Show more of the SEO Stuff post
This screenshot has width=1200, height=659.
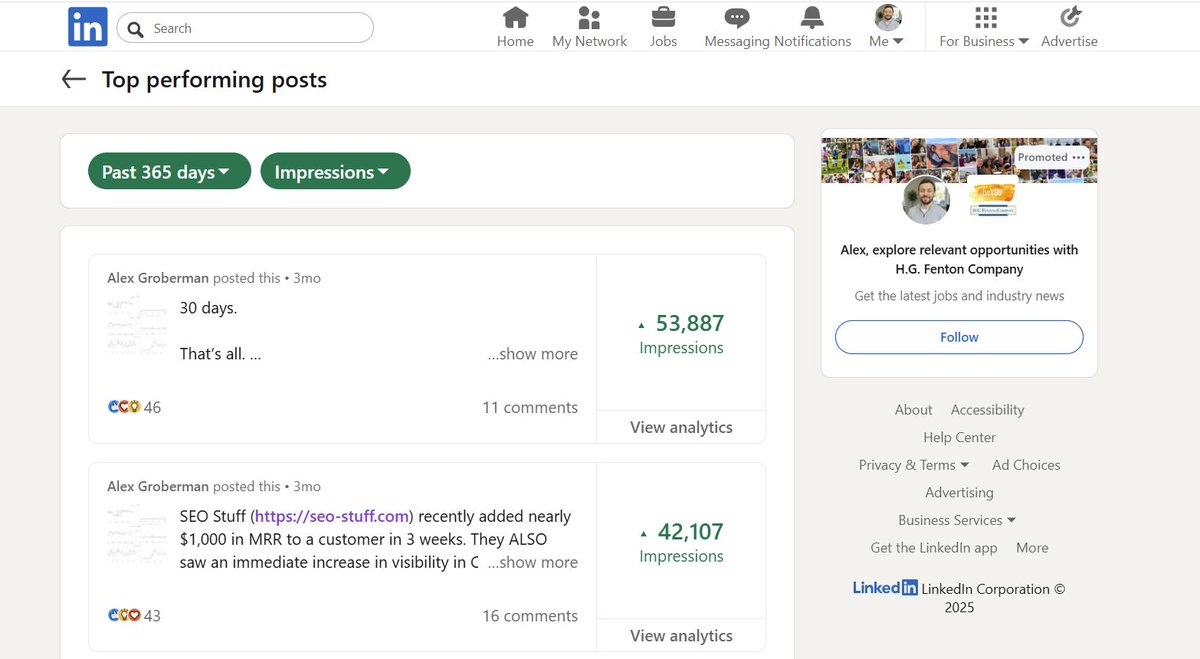(532, 562)
